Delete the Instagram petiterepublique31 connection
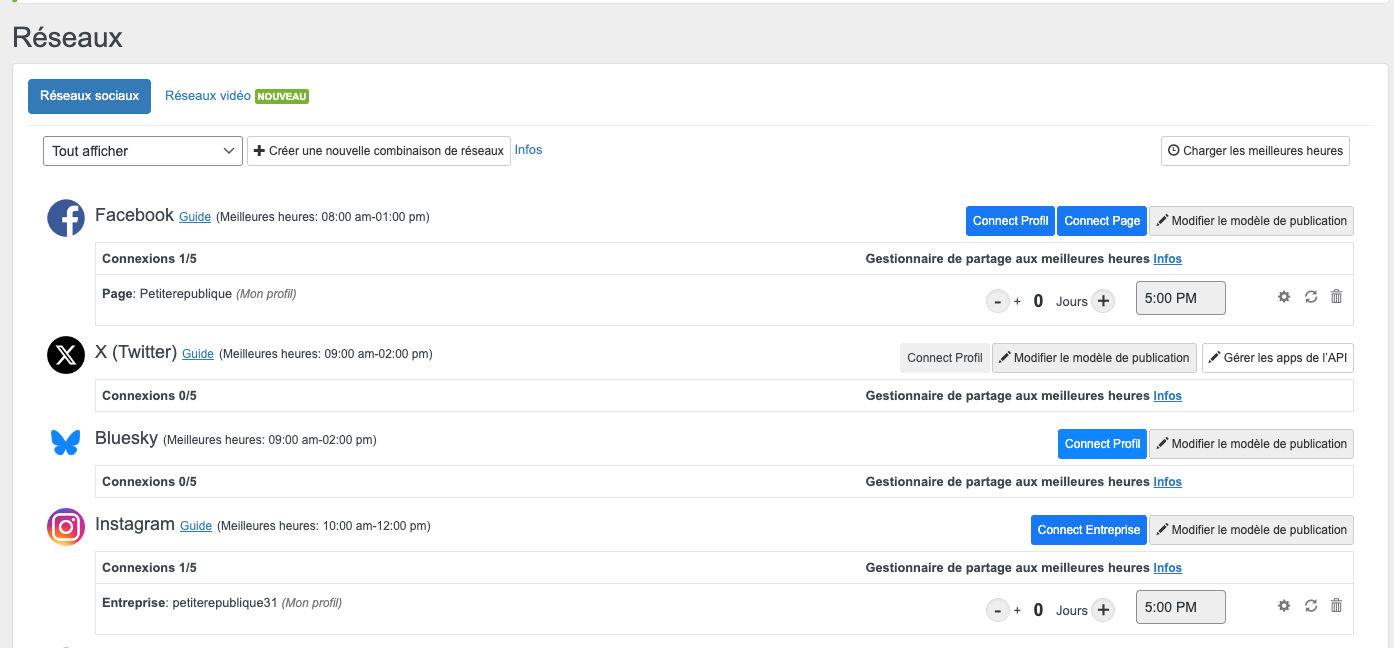The width and height of the screenshot is (1394, 648). click(x=1336, y=606)
